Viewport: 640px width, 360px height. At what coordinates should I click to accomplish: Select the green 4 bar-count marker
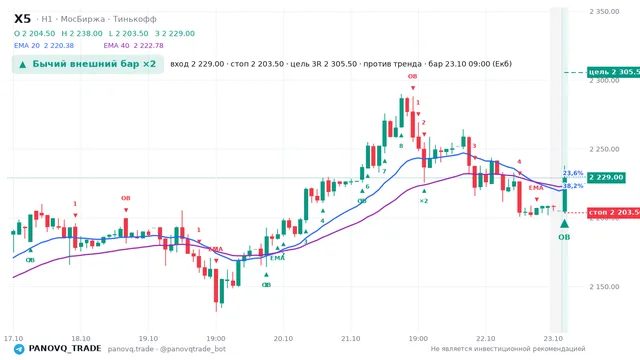point(322,221)
